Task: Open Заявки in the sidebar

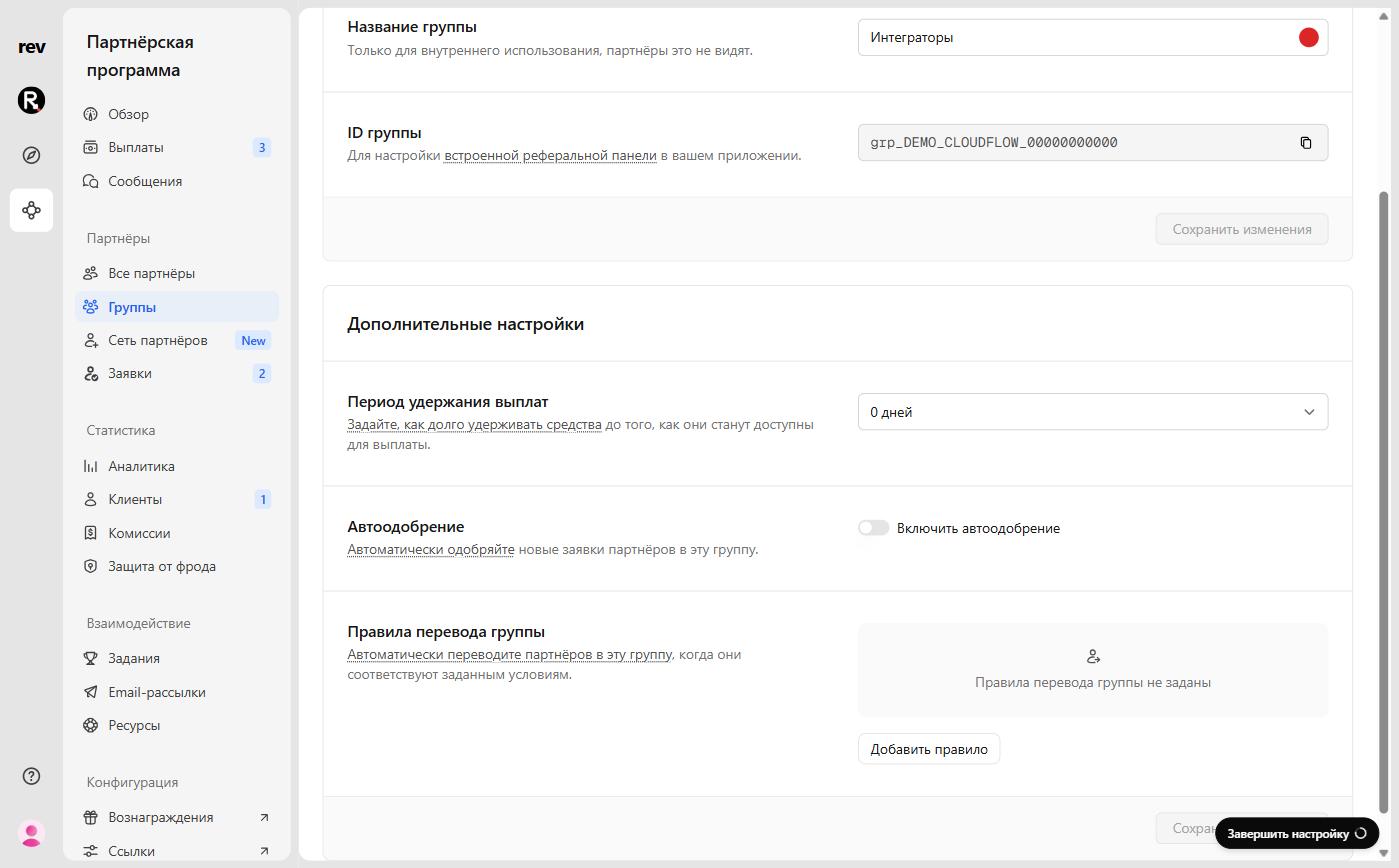Action: tap(176, 373)
